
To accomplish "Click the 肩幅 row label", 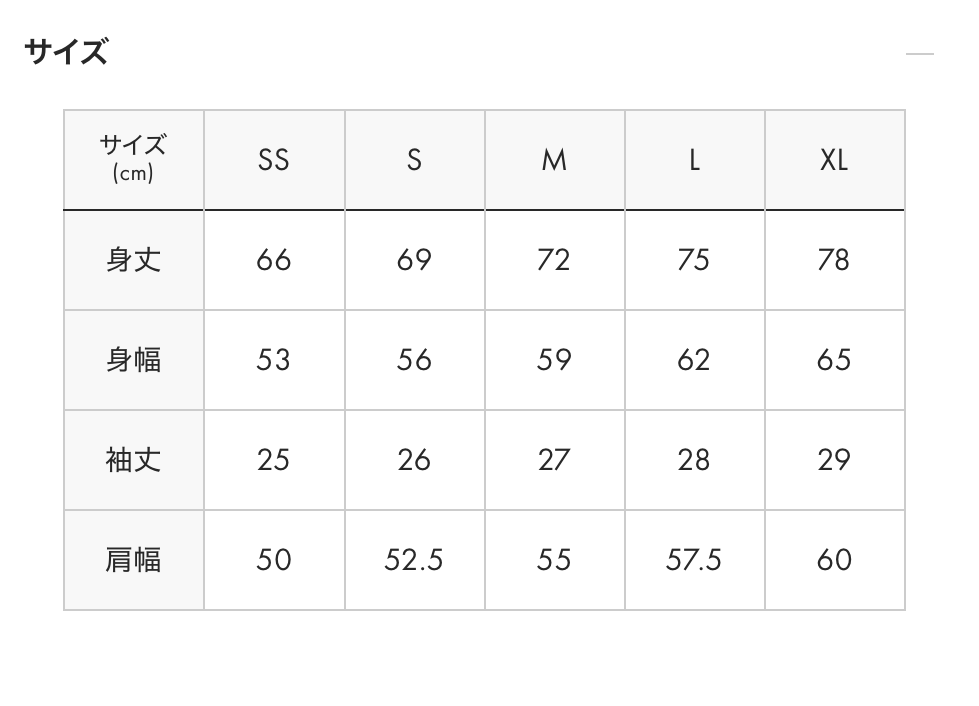I will [133, 560].
